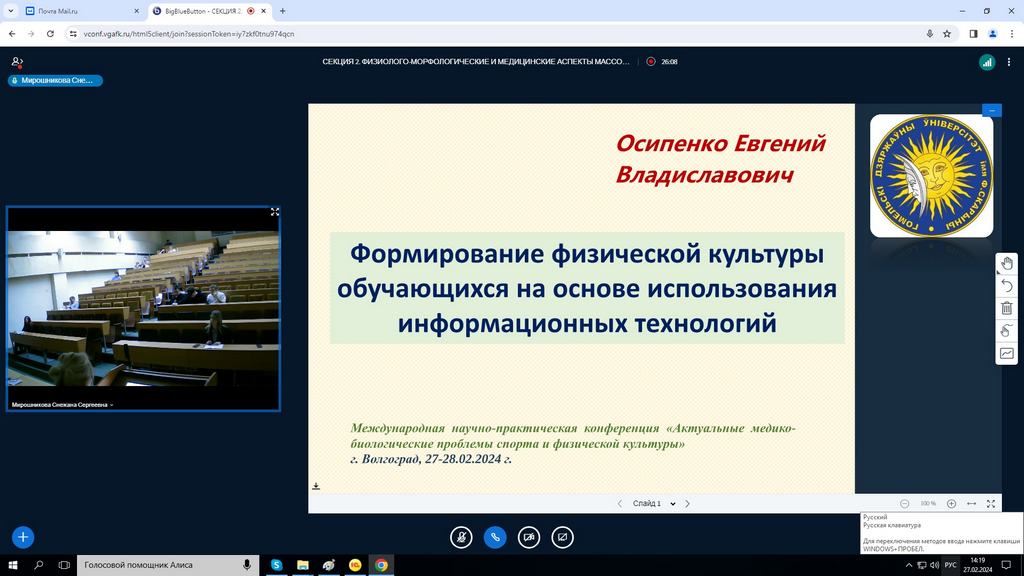
Task: Click the Мирошникова Сне... talking indicator
Action: pyautogui.click(x=56, y=81)
